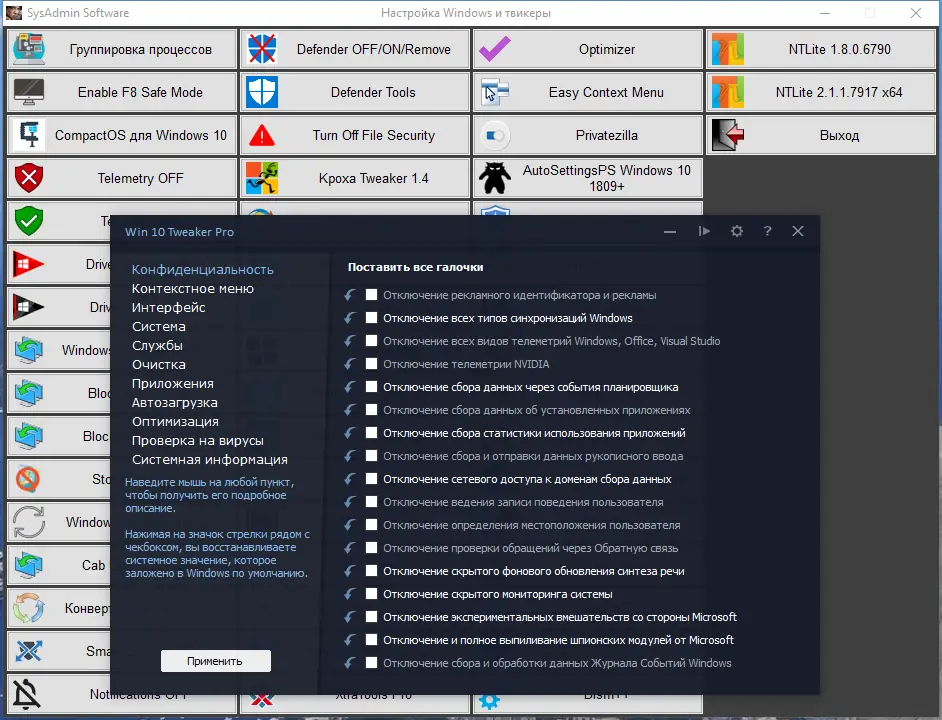Select Службы section

(157, 346)
